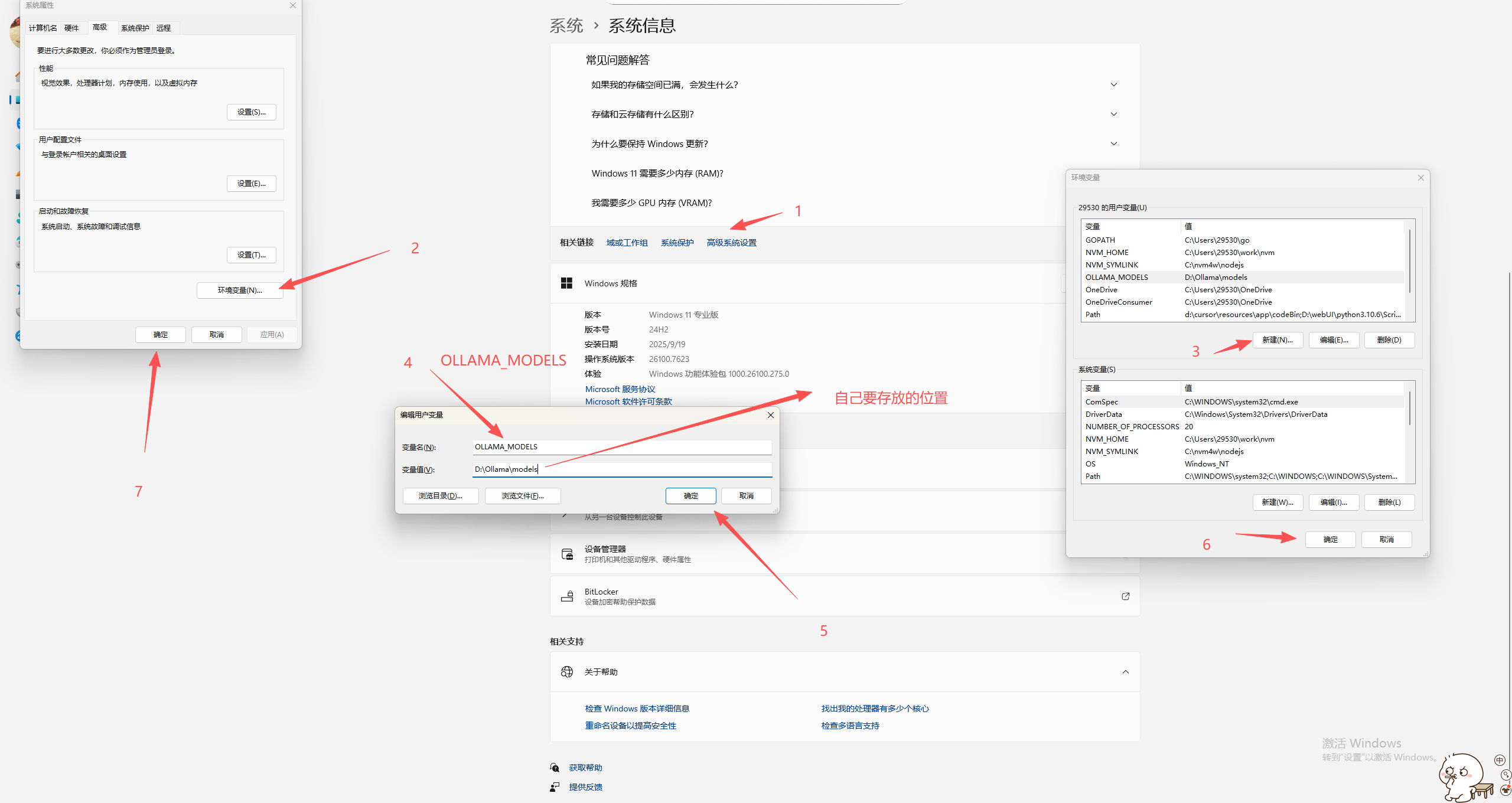Open Microsoft 服务协议 link

tap(620, 389)
